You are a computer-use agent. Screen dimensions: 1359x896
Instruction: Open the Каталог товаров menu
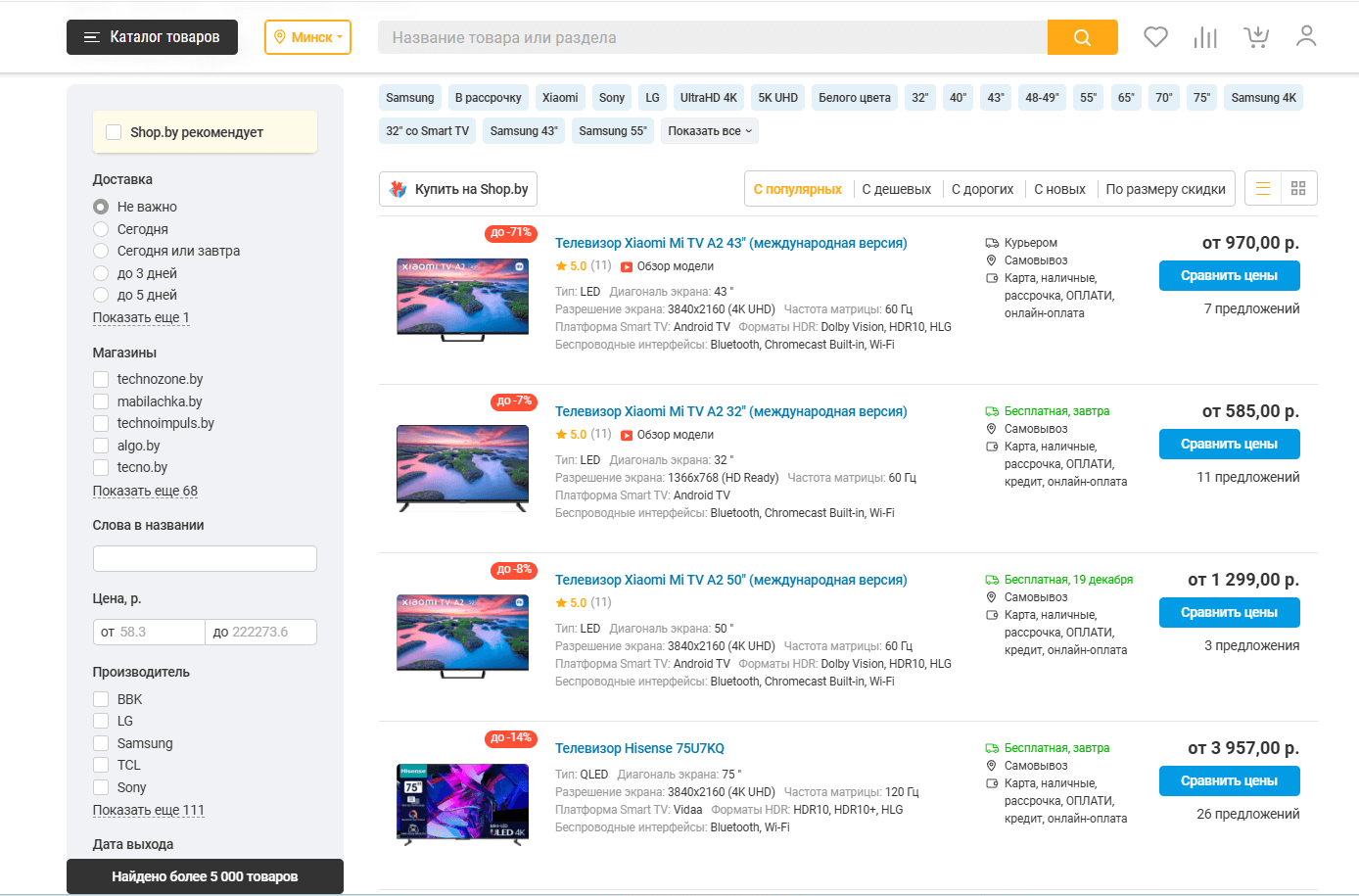(x=152, y=37)
